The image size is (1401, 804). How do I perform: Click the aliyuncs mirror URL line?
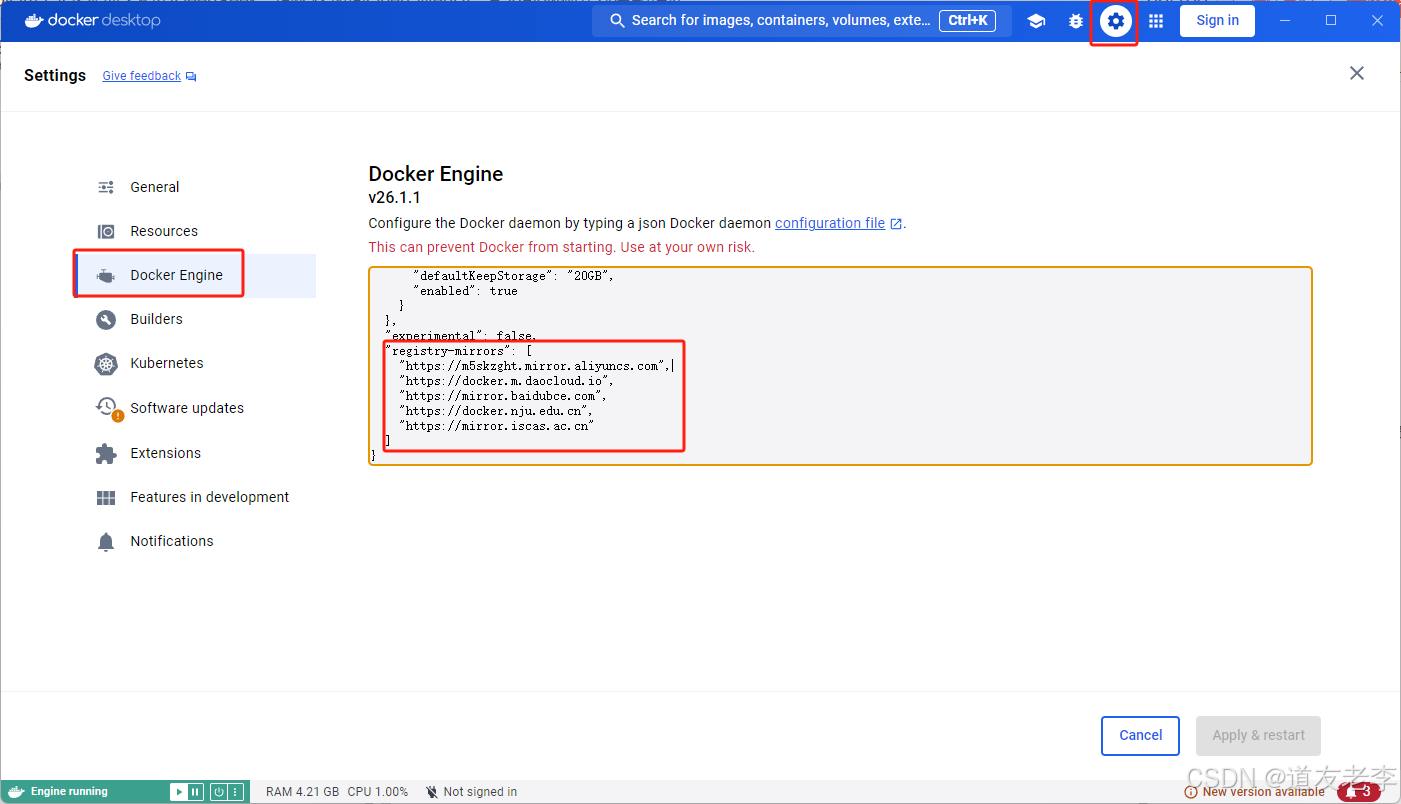pyautogui.click(x=533, y=366)
